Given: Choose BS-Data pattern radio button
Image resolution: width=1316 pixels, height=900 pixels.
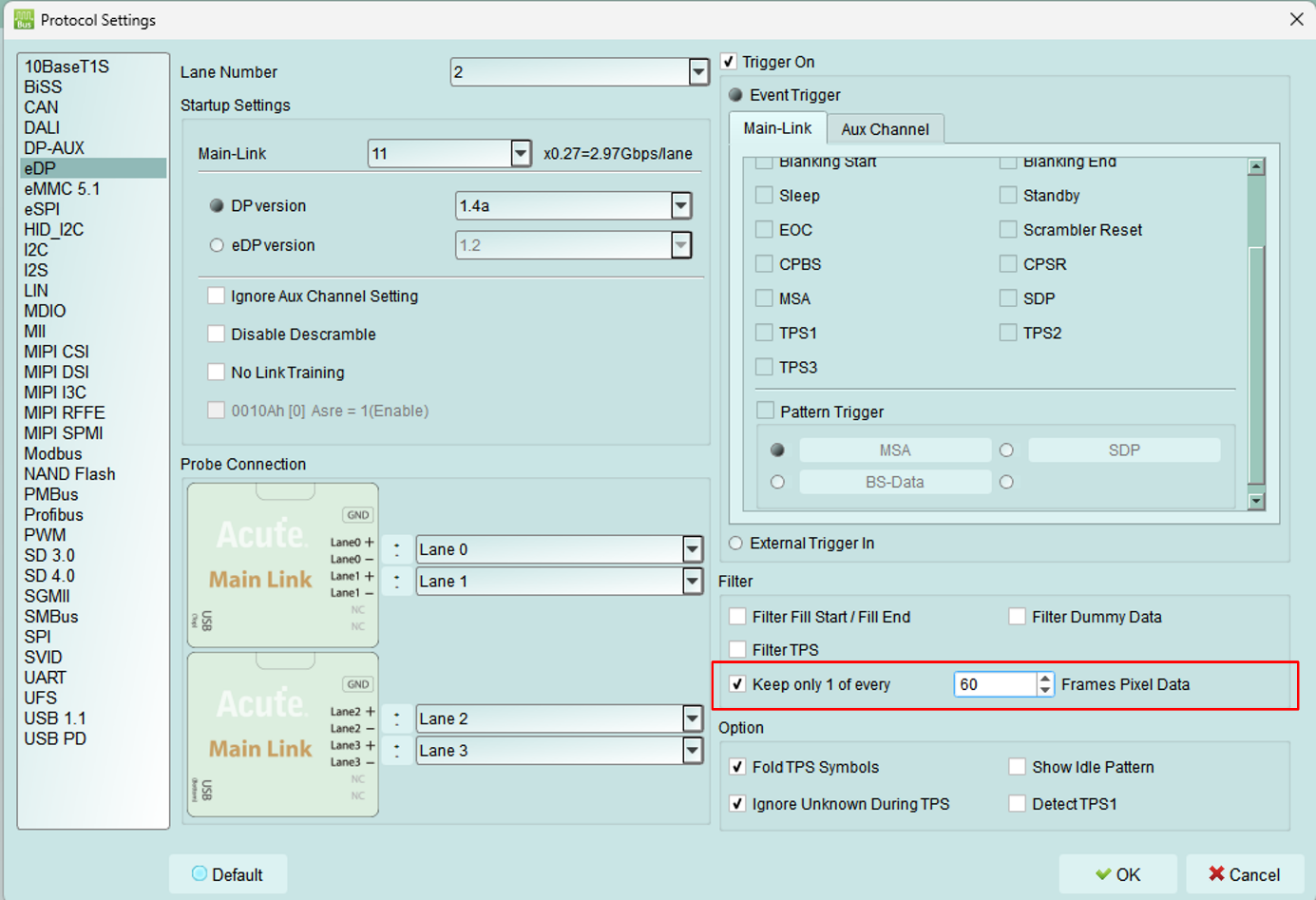Looking at the screenshot, I should (x=777, y=482).
